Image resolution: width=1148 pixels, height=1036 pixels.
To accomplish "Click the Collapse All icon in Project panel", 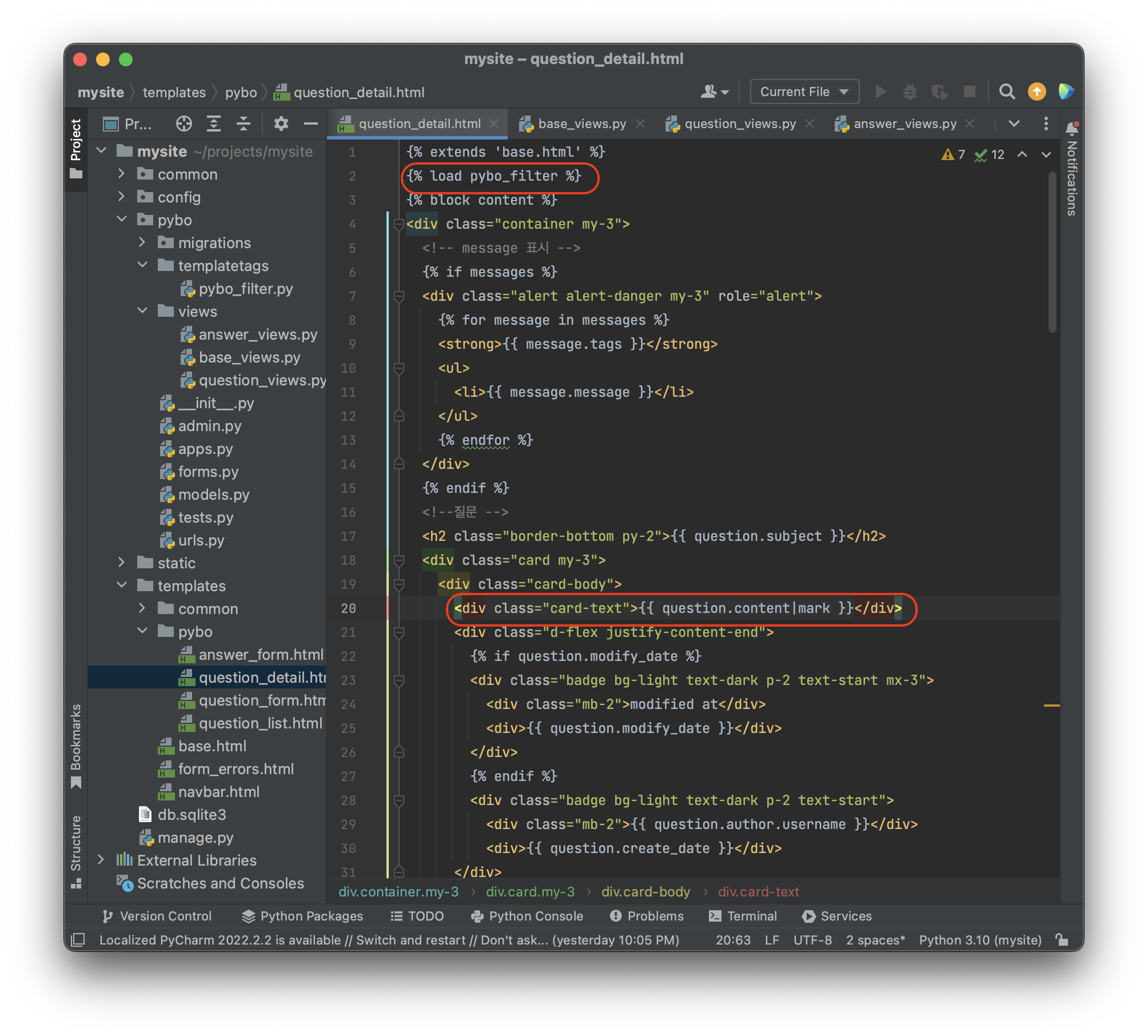I will (x=244, y=123).
